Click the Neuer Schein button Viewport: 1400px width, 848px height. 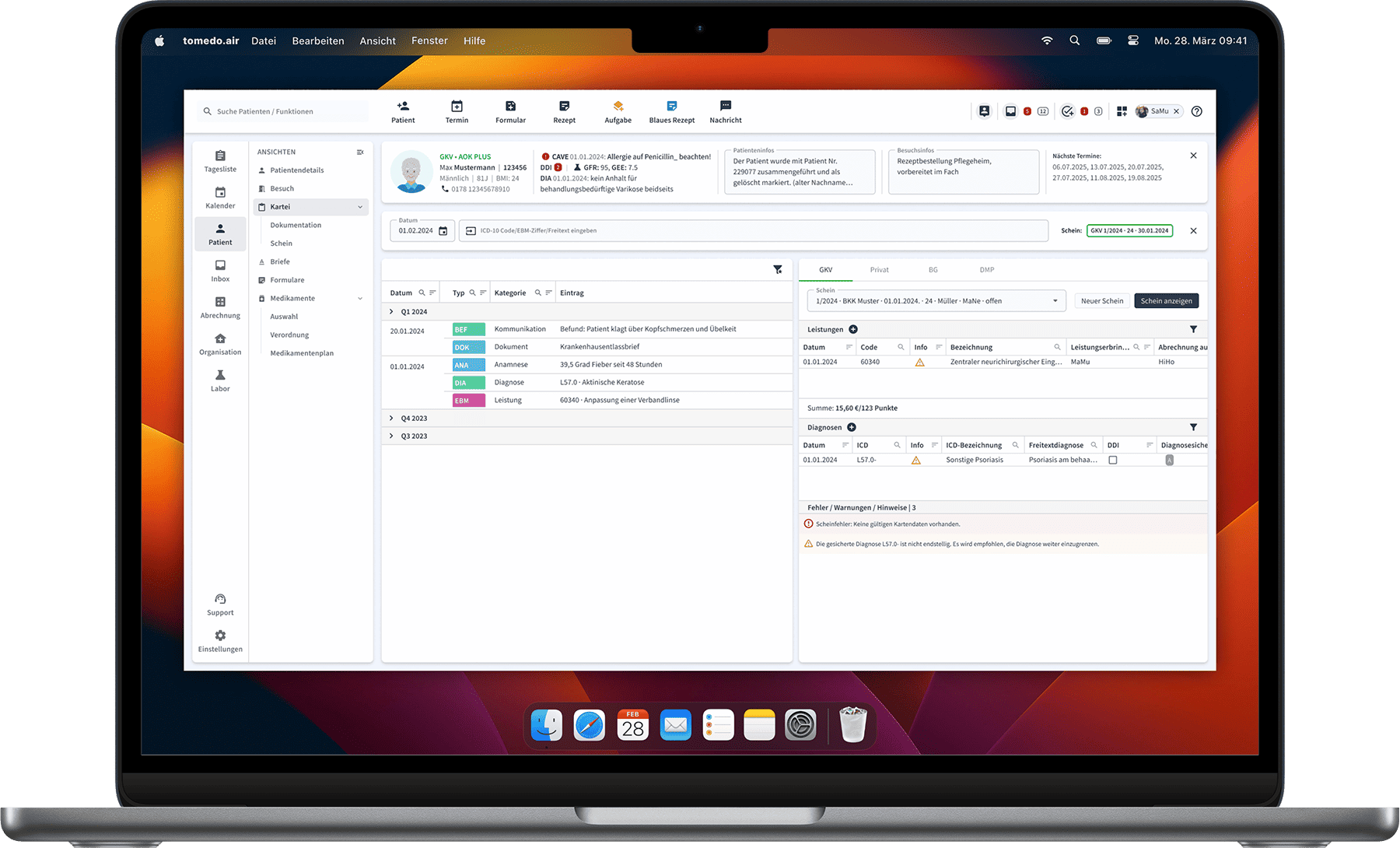(x=1102, y=301)
